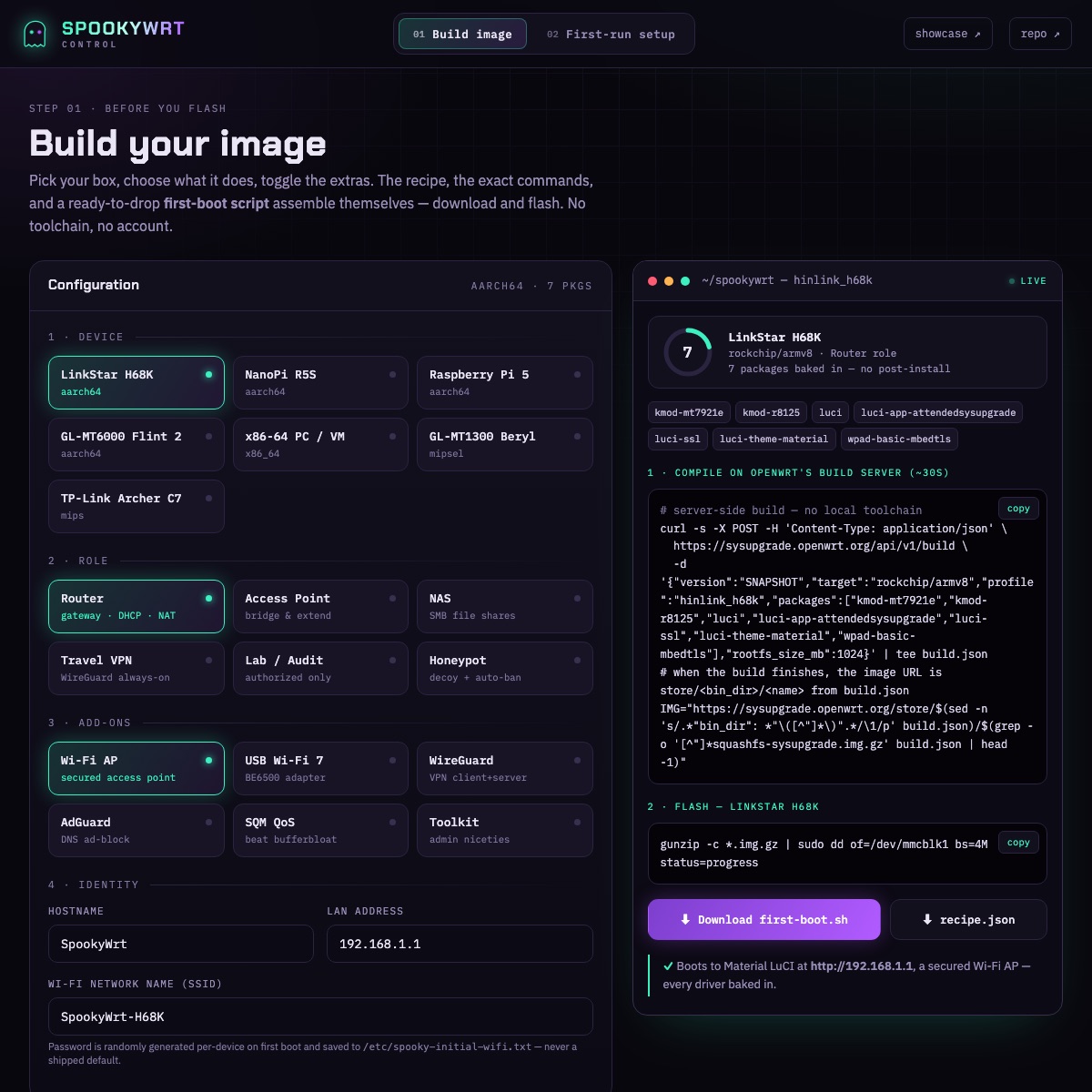Click the 2 · FLASH — LINKSTAR H68K heading
This screenshot has height=1092, width=1092.
tap(733, 806)
